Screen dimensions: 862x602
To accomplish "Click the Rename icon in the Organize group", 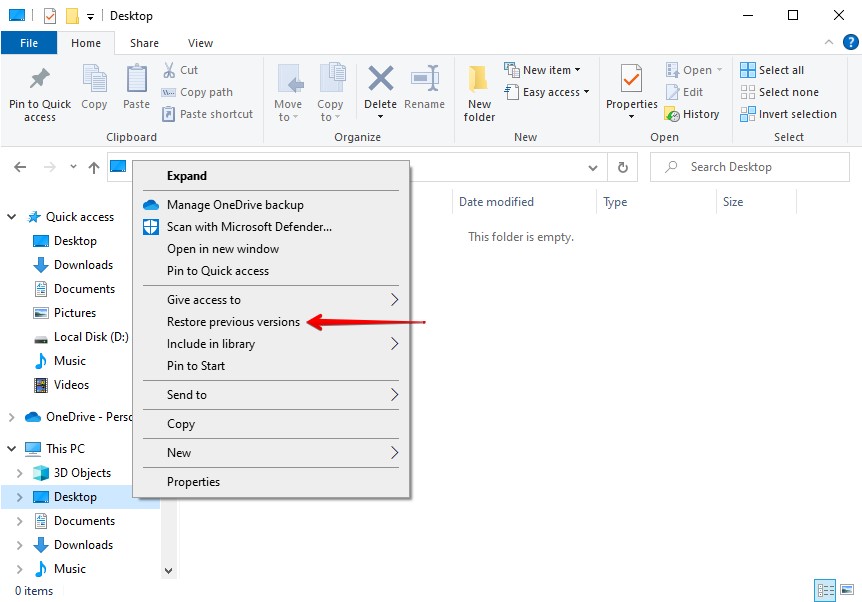I will (x=425, y=88).
